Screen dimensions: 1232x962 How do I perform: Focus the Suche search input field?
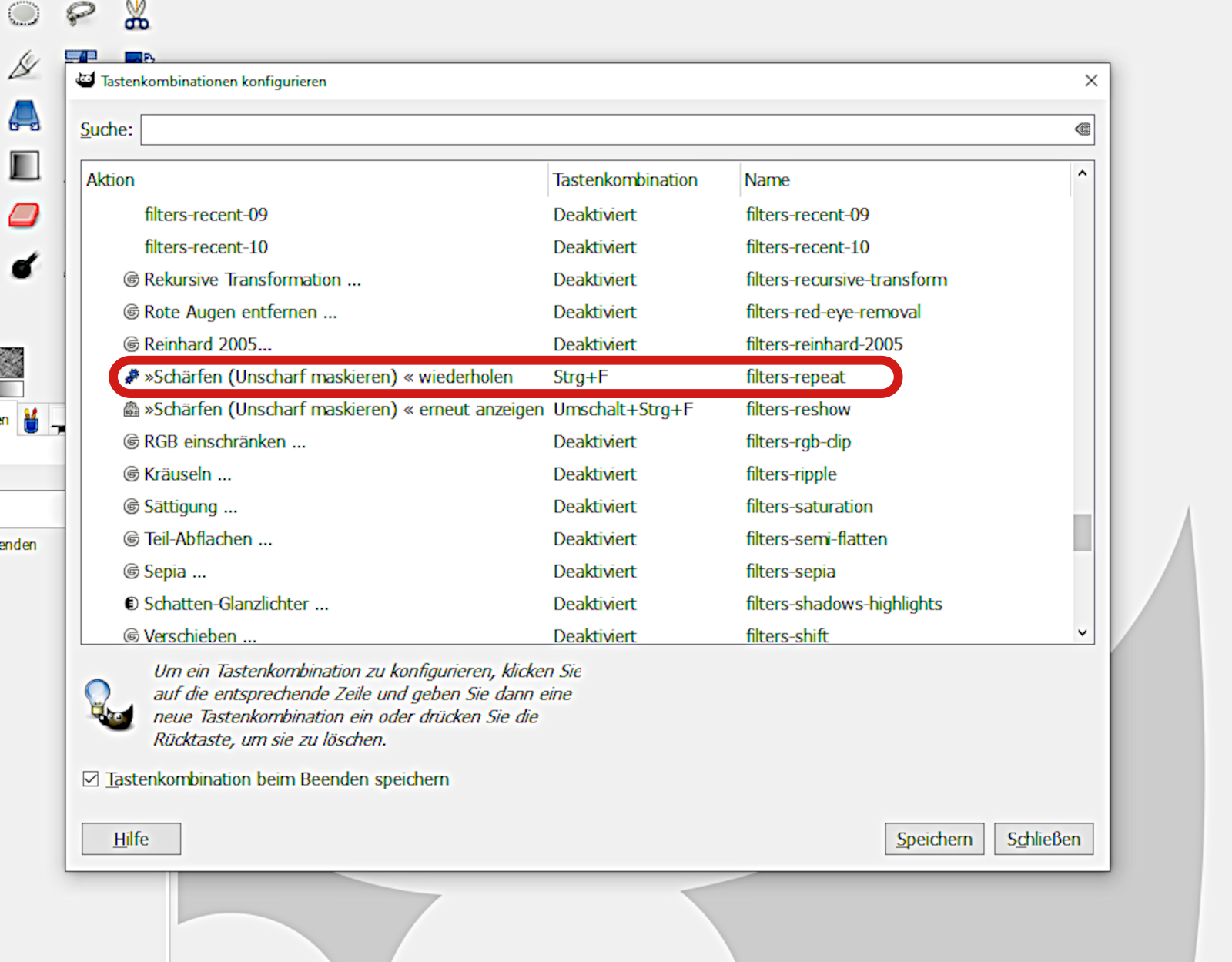[x=607, y=129]
